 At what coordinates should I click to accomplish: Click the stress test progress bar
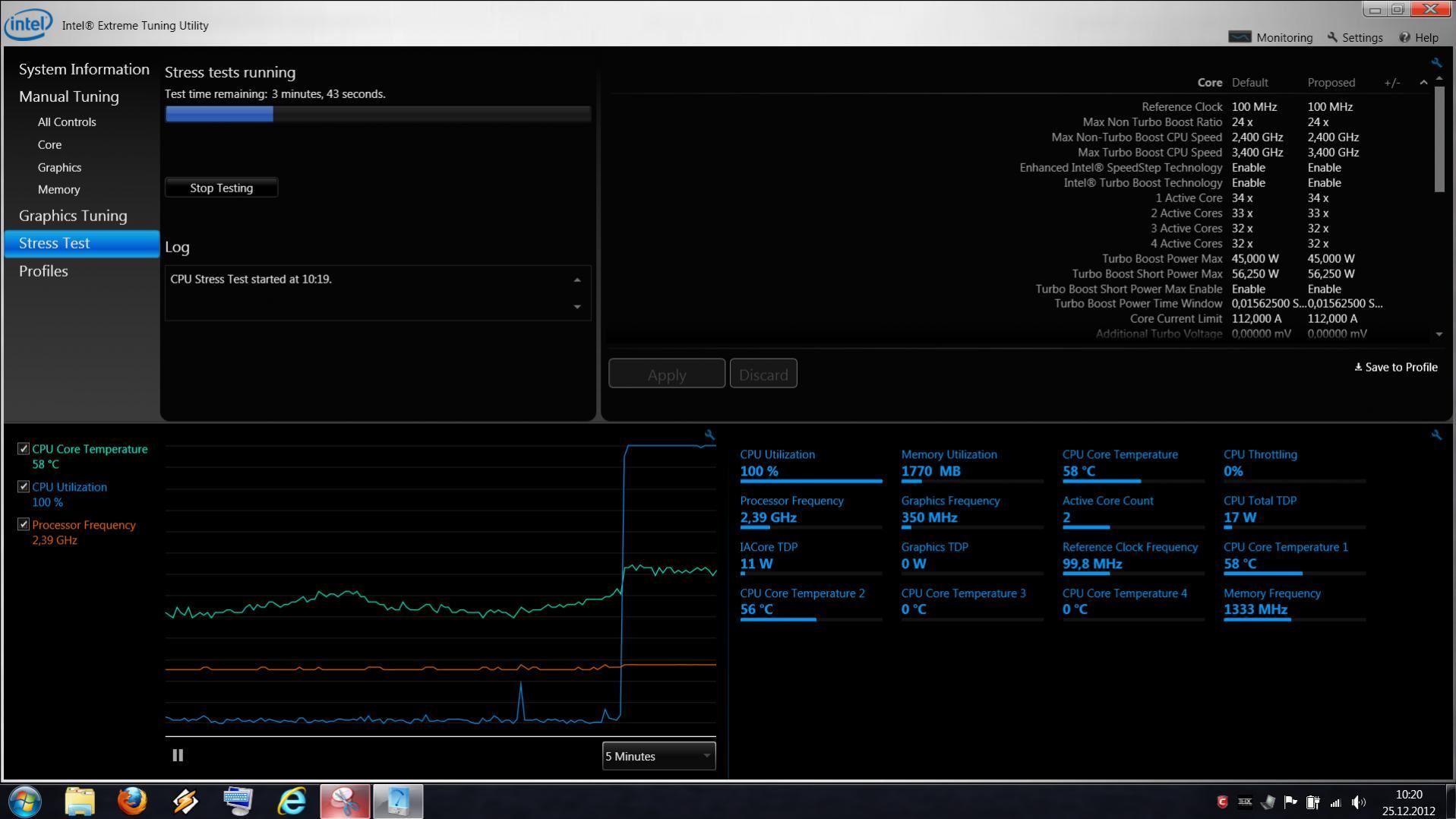[377, 114]
